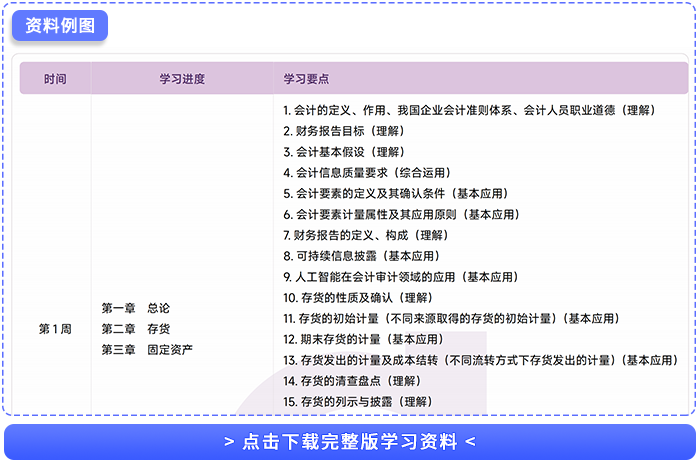The width and height of the screenshot is (700, 467).
Task: Click item 14 存货的清查盘点
Action: [353, 381]
